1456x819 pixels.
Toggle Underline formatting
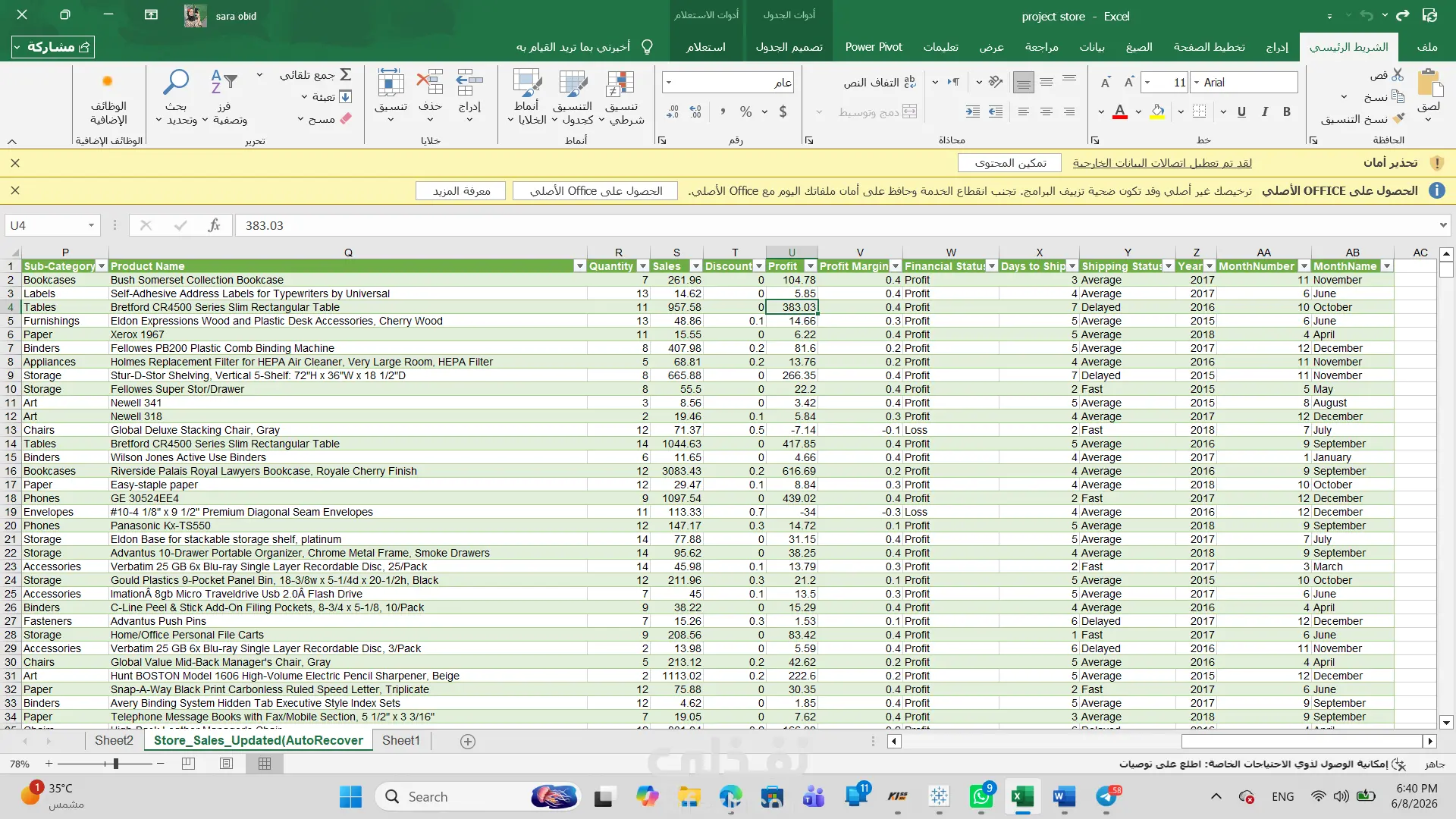point(1241,112)
